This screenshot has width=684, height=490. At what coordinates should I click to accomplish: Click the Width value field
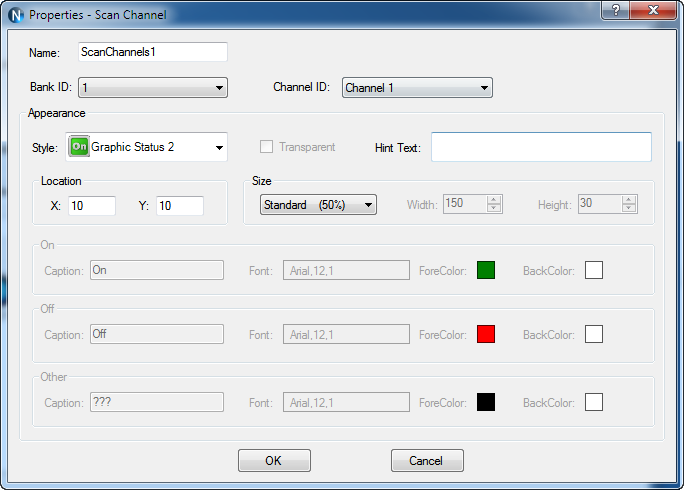click(465, 204)
